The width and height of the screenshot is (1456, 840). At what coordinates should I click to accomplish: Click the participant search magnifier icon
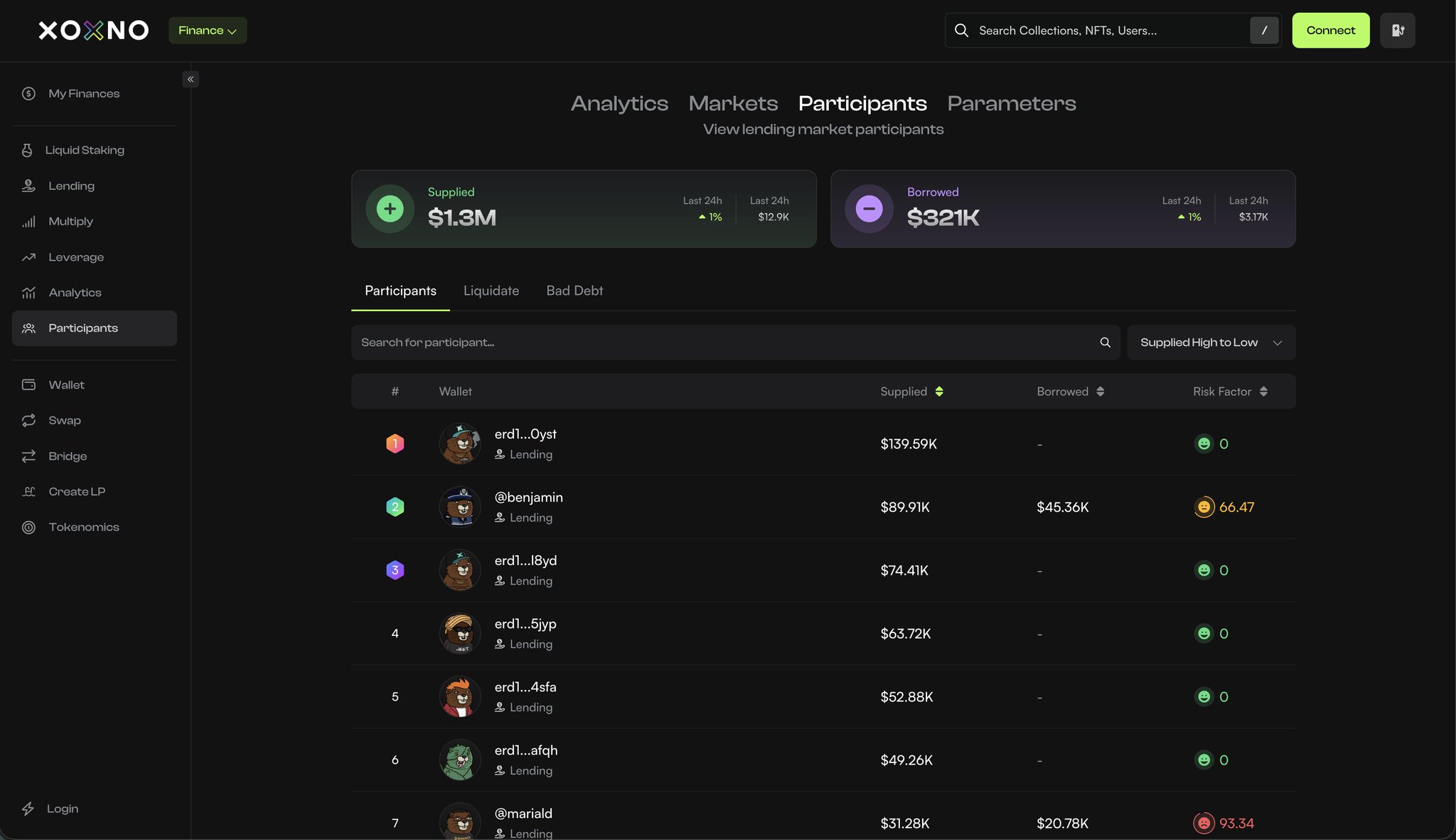point(1105,343)
